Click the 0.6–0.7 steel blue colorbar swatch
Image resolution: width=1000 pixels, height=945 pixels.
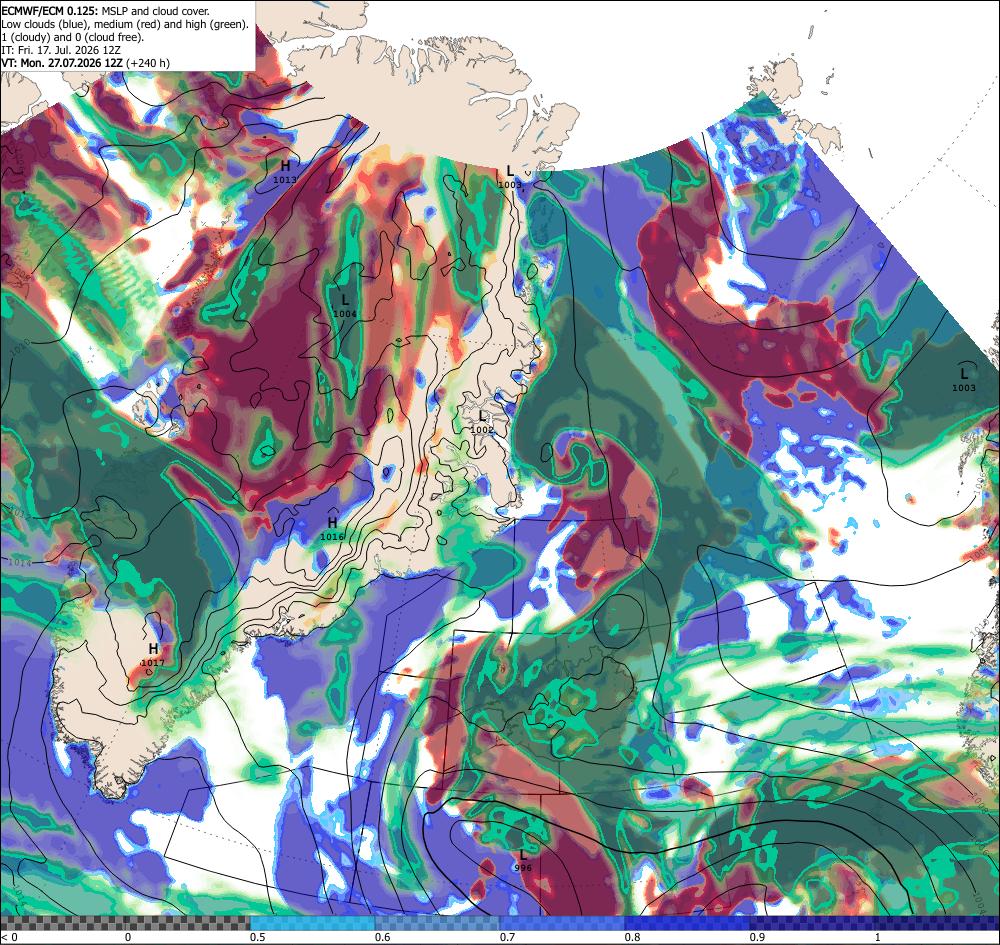pos(438,923)
